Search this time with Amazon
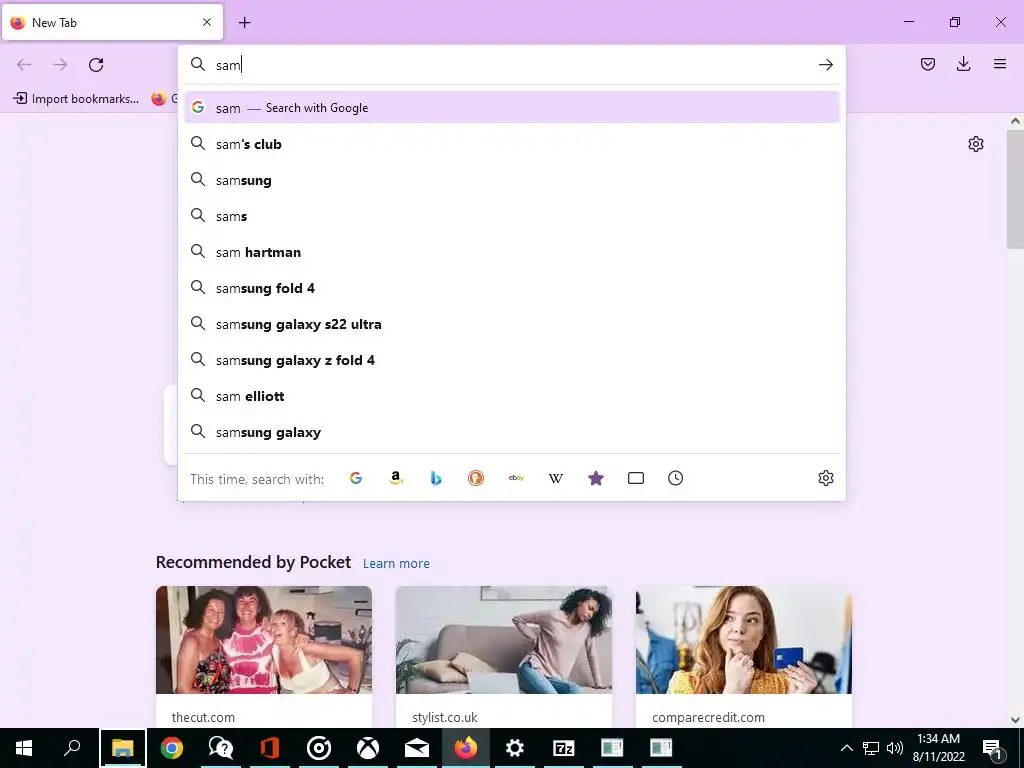This screenshot has width=1024, height=768. point(396,478)
